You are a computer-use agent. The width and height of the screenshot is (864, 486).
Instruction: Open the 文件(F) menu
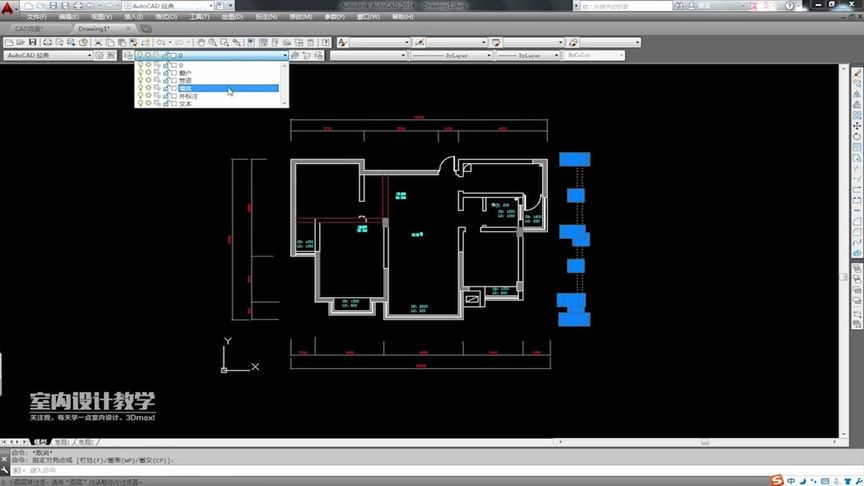pyautogui.click(x=36, y=17)
